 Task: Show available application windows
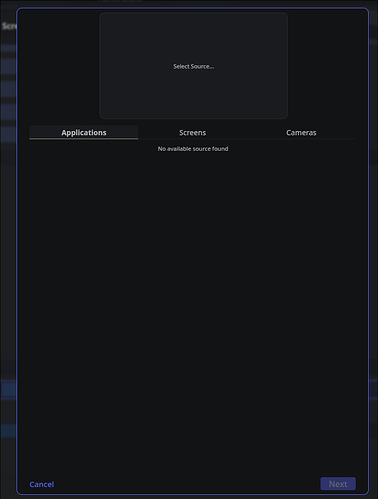[x=84, y=132]
